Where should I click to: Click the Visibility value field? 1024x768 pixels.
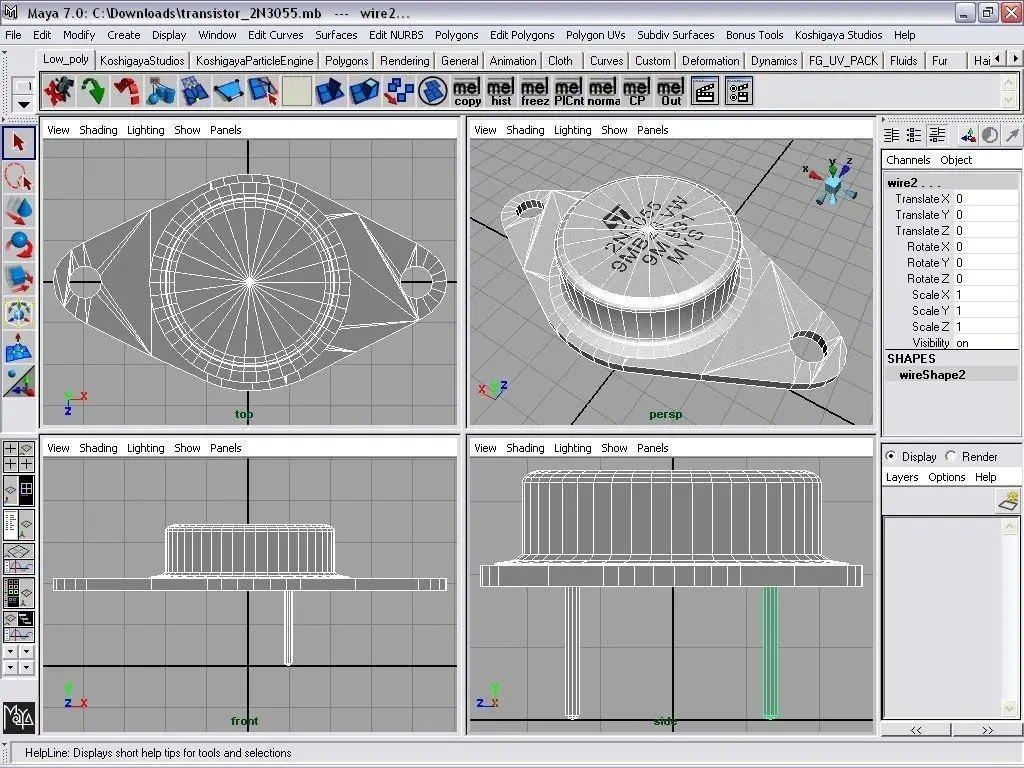(986, 343)
